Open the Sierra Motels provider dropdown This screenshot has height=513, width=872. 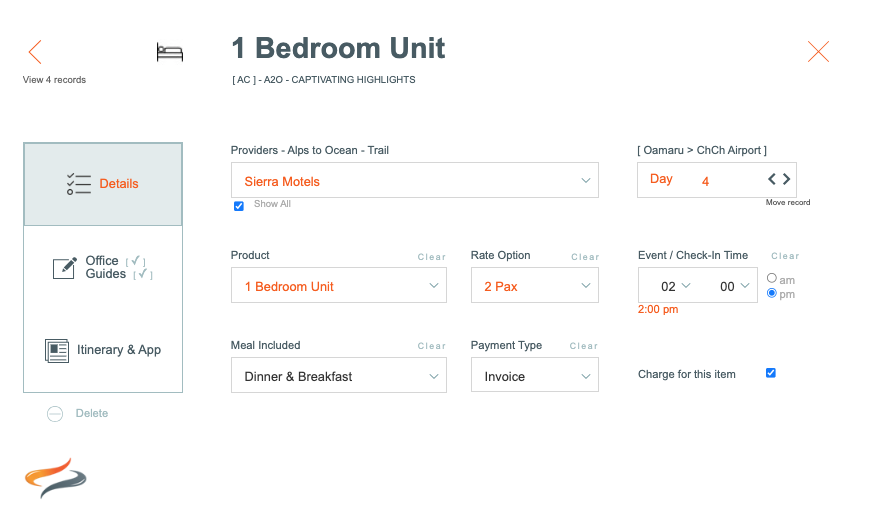(415, 180)
